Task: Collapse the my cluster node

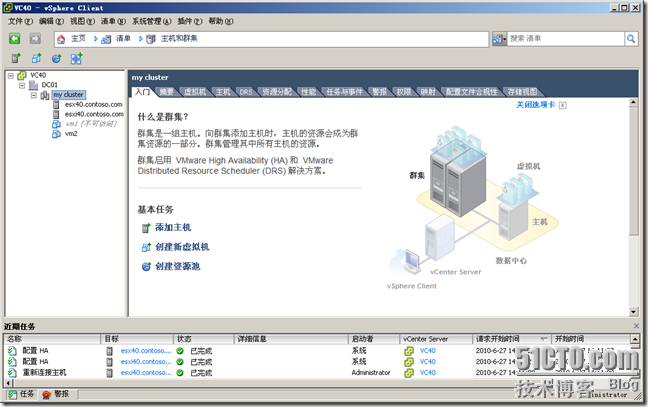Action: point(33,95)
